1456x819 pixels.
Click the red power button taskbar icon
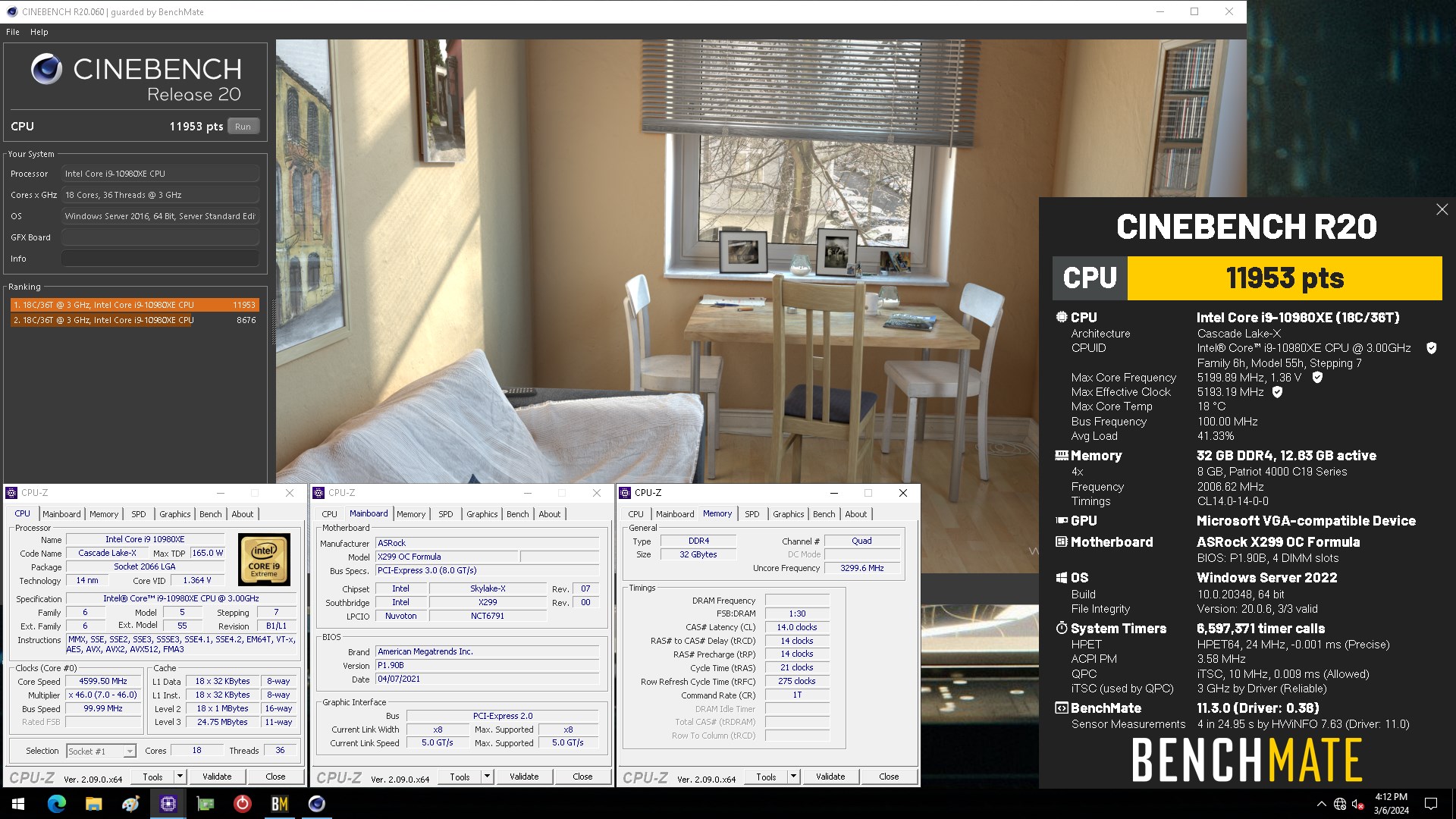pos(243,804)
